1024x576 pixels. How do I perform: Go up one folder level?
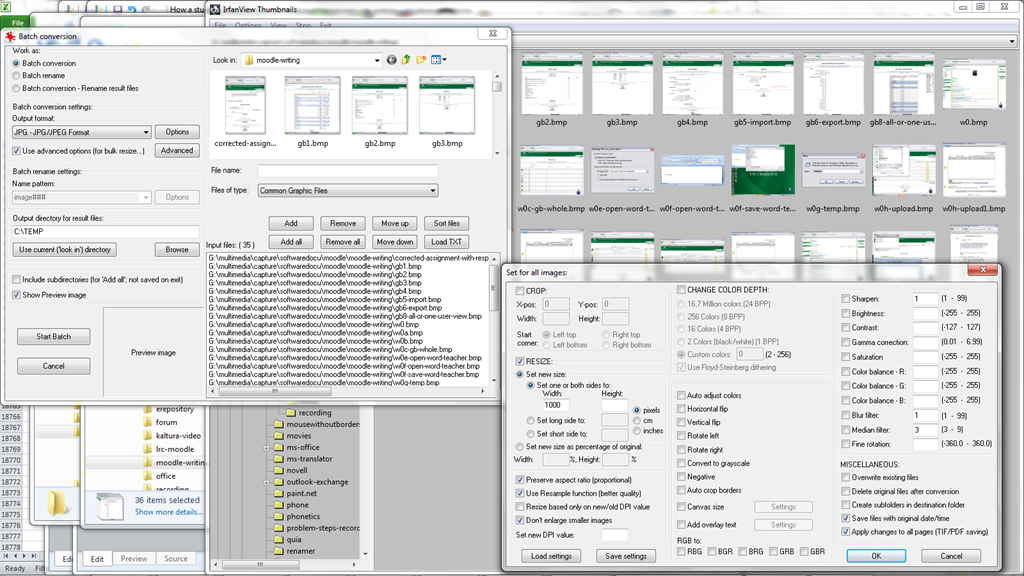(x=407, y=60)
